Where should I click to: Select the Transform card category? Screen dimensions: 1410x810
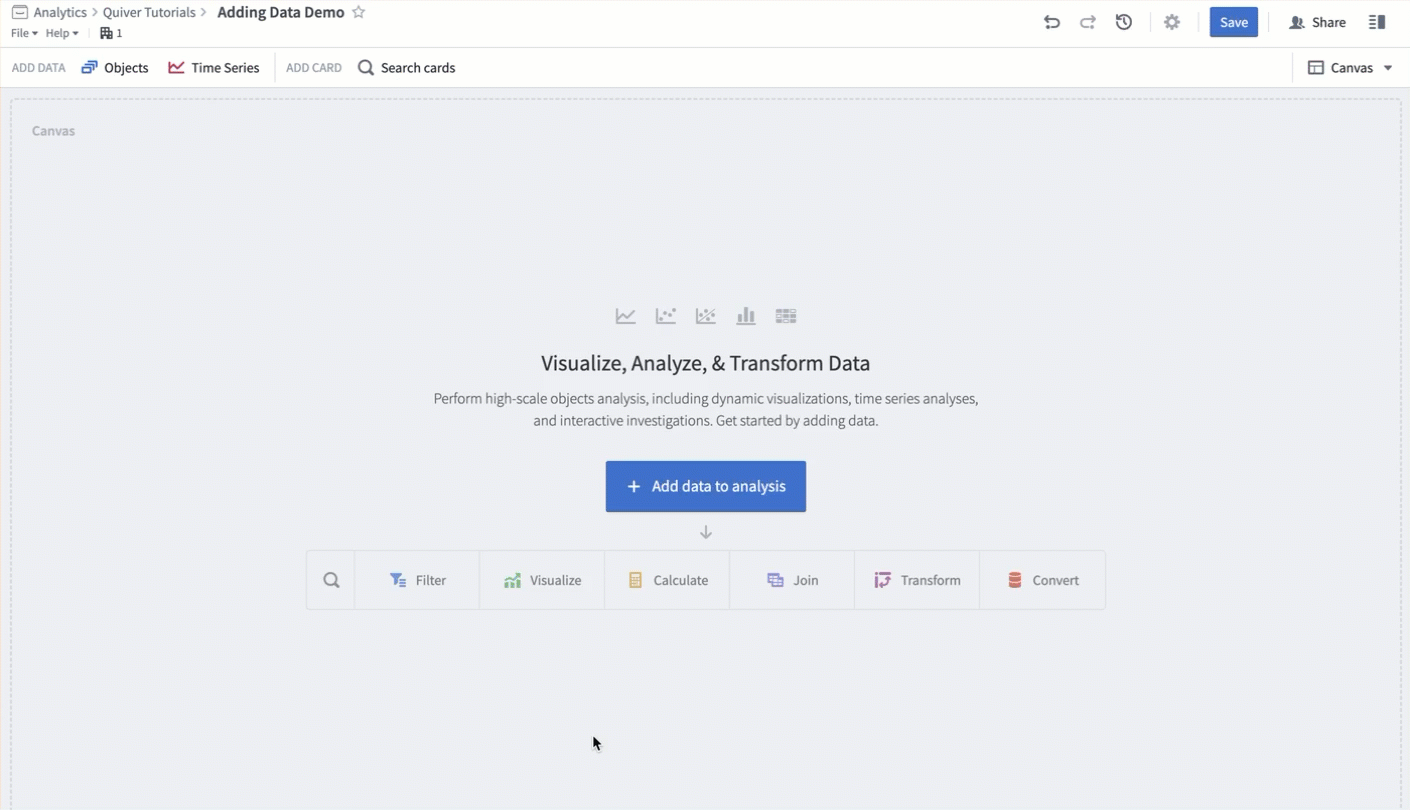[x=917, y=580]
